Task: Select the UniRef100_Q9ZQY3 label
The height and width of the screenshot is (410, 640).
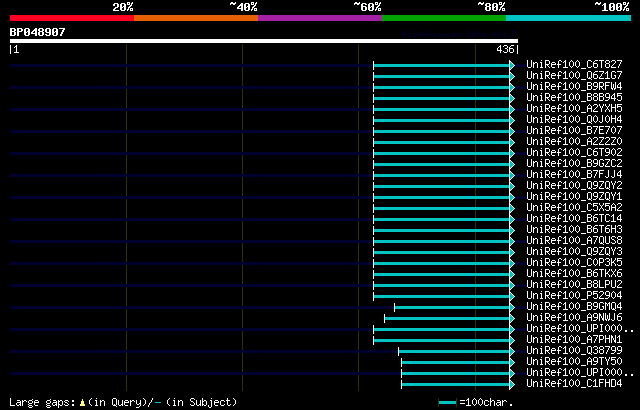Action: 574,251
